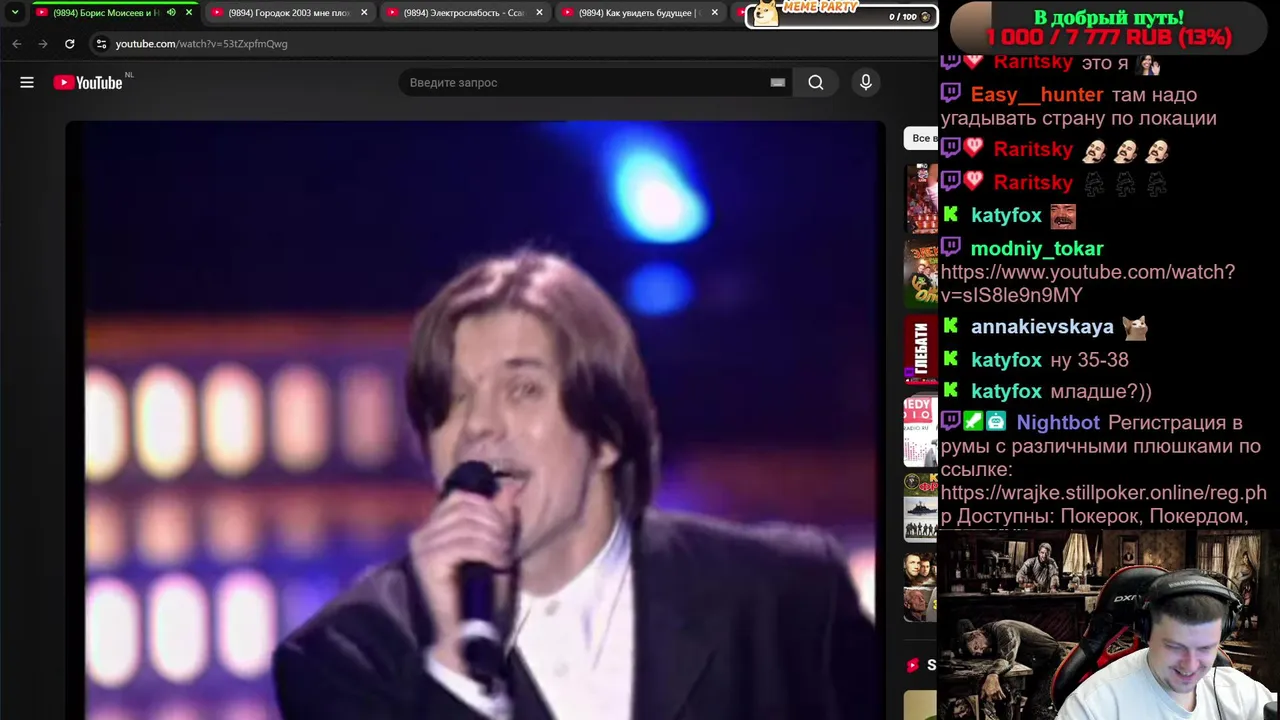The height and width of the screenshot is (720, 1280).
Task: Open the on-screen keyboard icon in search
Action: coord(777,83)
